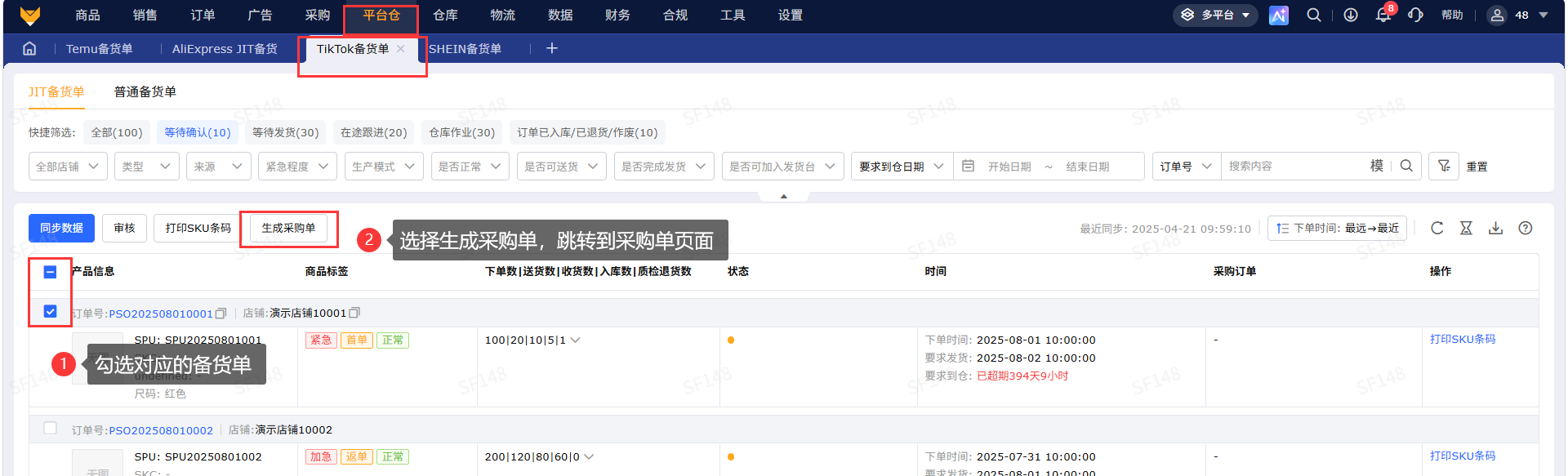Open the 紧急程度 dropdown

click(297, 166)
